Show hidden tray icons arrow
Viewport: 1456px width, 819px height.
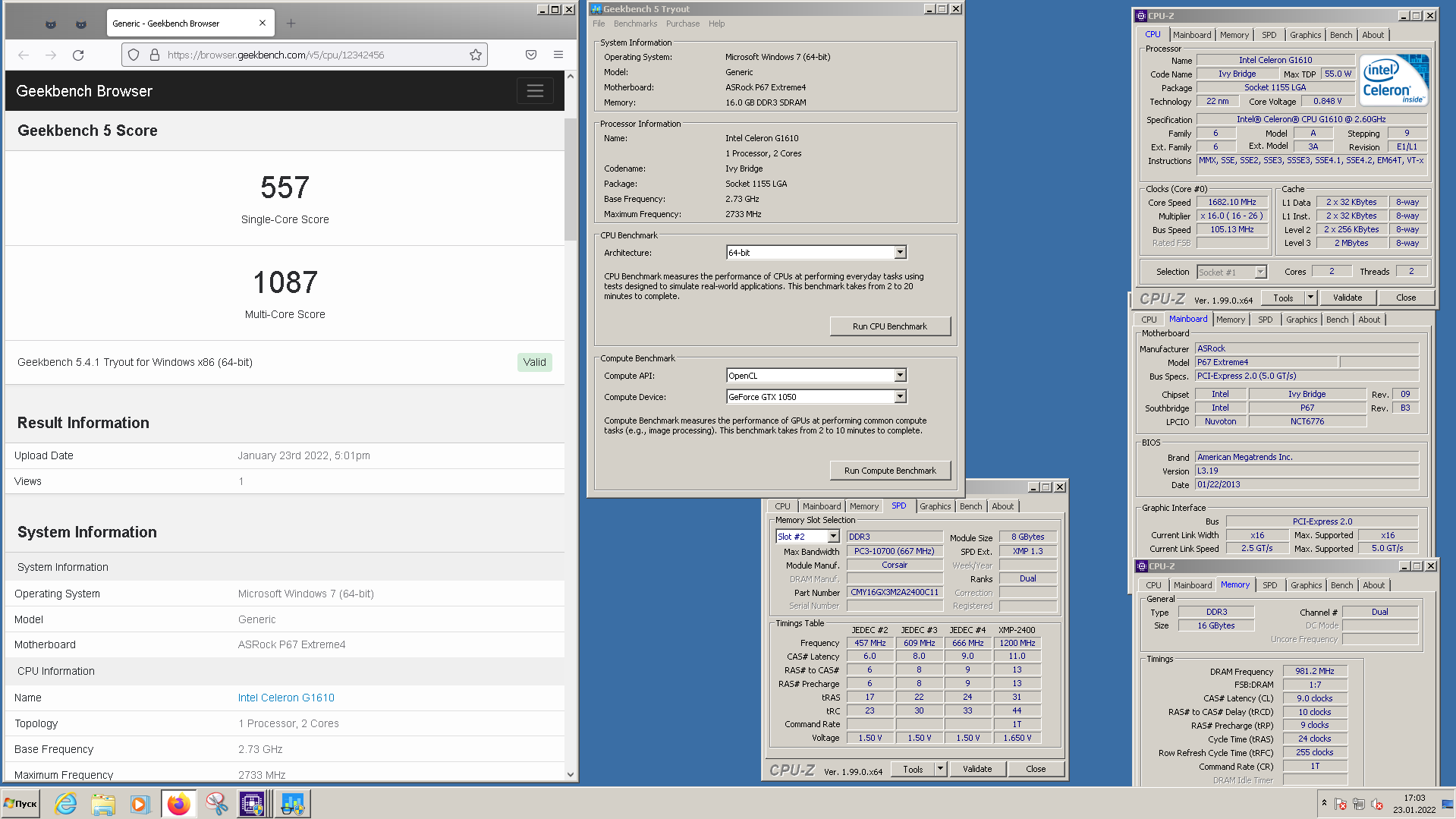[1324, 803]
